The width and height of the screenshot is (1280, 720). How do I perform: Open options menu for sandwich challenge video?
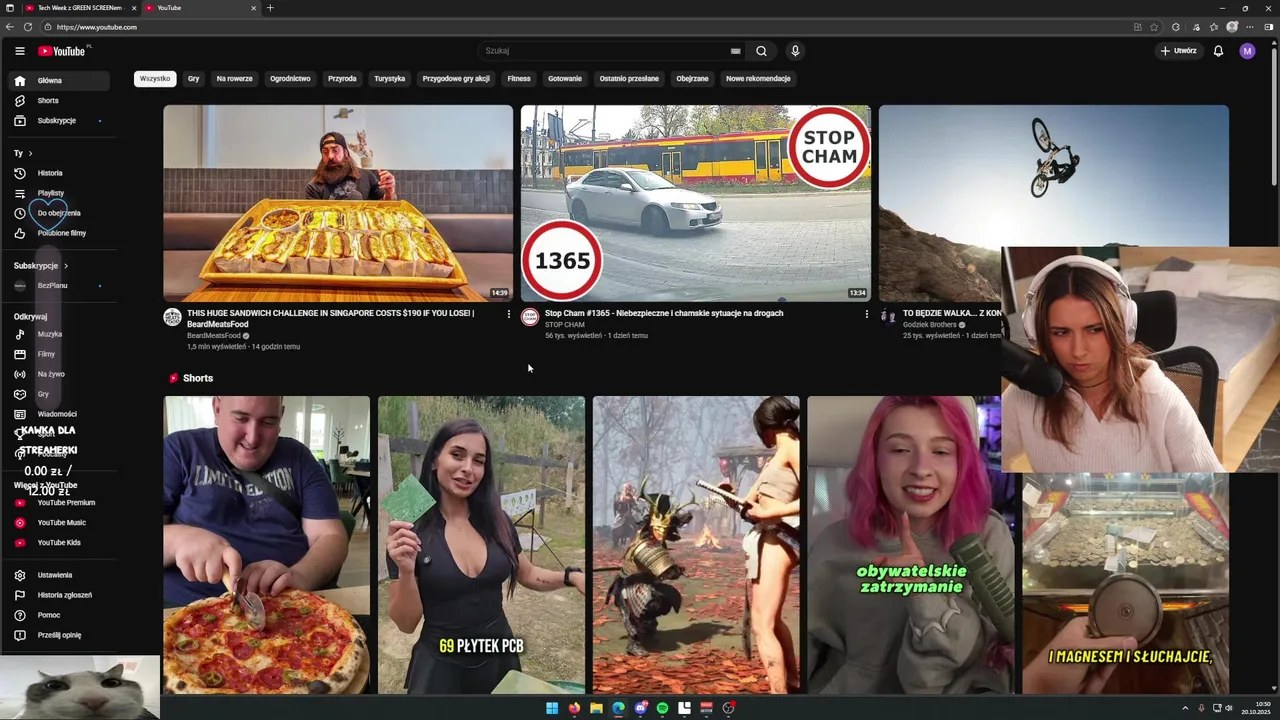tap(509, 314)
